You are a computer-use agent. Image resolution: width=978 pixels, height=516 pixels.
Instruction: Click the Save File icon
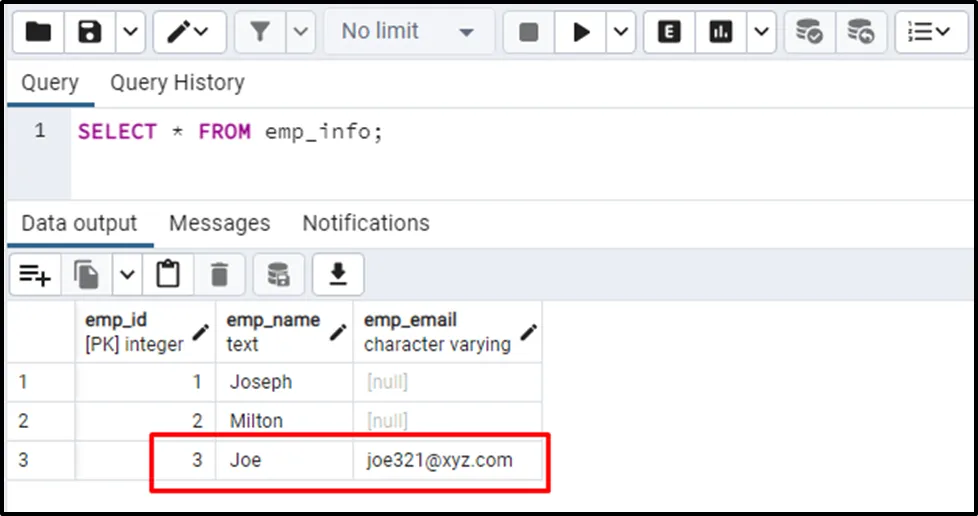click(91, 32)
